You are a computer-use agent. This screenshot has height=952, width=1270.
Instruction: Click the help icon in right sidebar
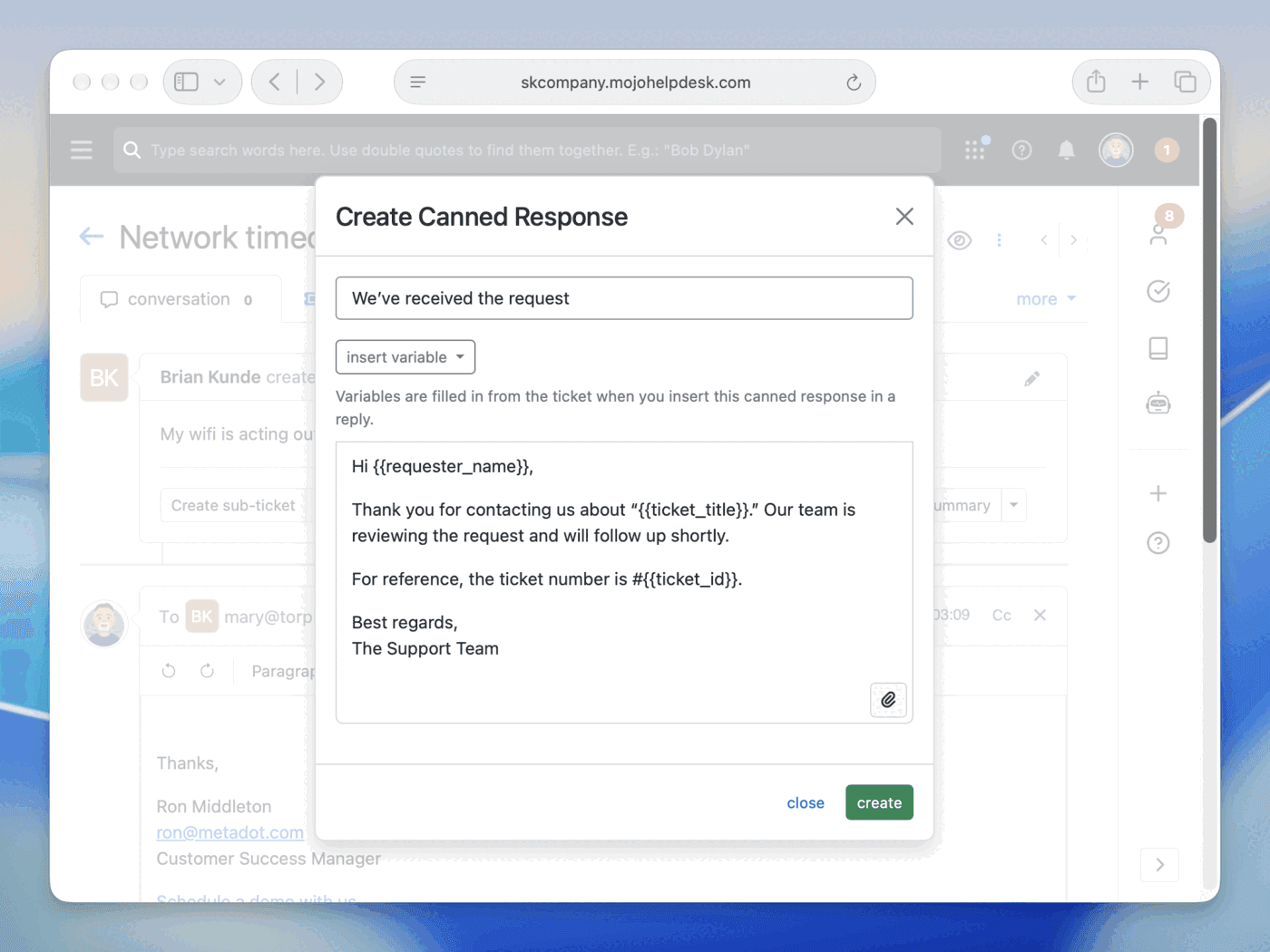(1158, 543)
